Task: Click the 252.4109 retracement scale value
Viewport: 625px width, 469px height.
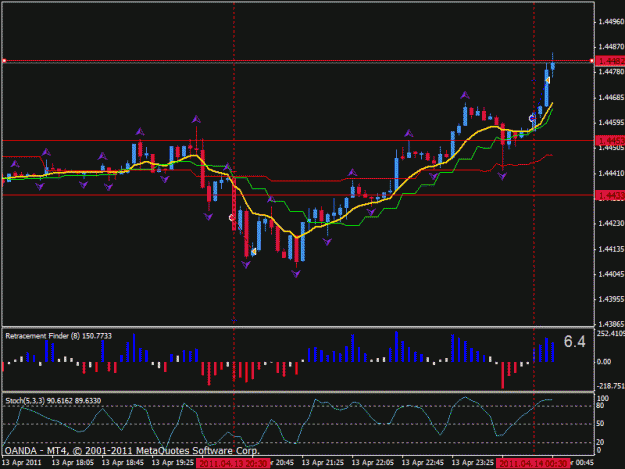Action: coord(611,333)
